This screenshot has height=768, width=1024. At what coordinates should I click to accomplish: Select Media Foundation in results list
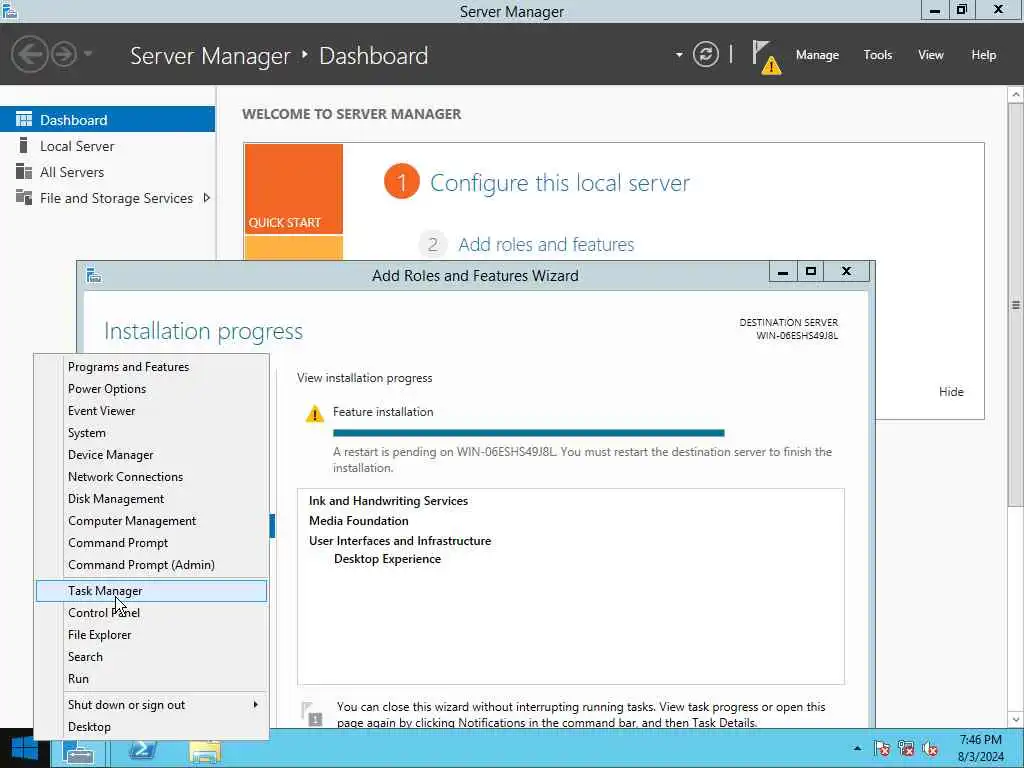tap(359, 520)
